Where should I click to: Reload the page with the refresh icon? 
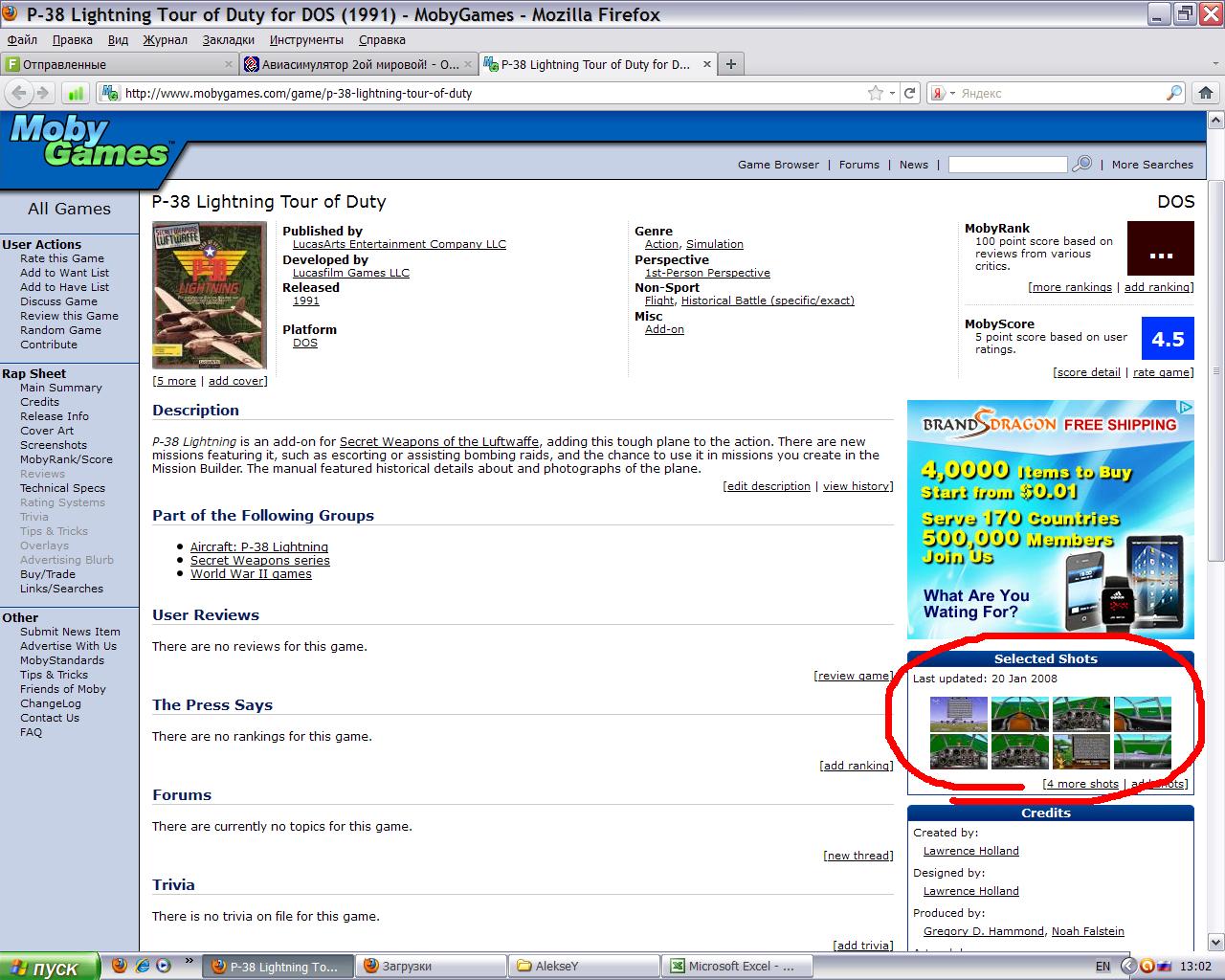click(910, 93)
